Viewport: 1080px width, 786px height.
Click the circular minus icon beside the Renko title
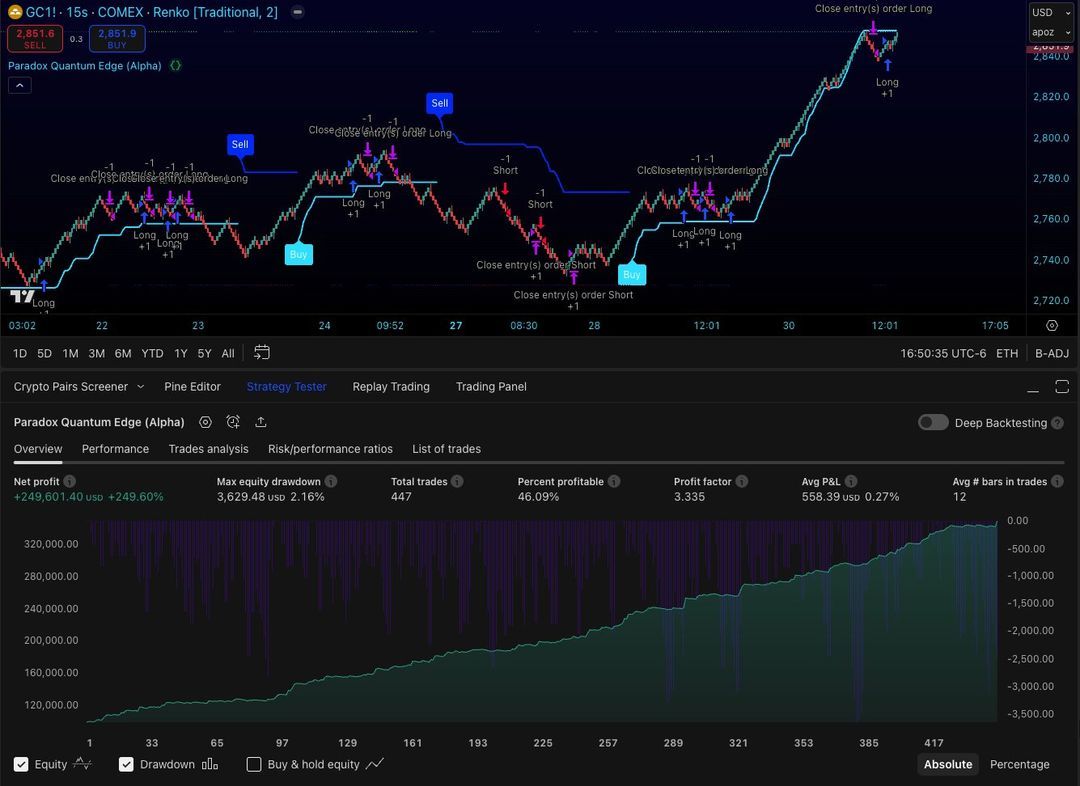296,12
